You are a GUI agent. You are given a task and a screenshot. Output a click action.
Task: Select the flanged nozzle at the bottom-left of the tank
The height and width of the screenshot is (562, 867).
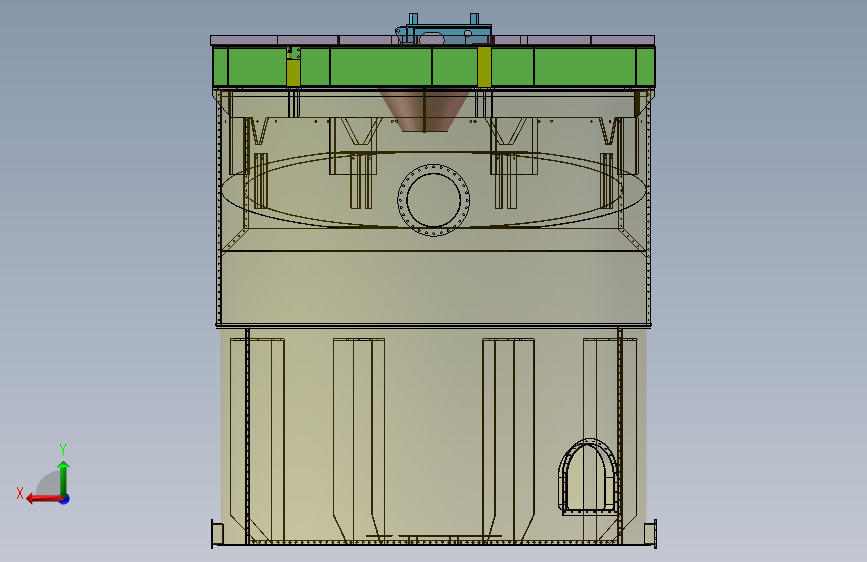pos(217,534)
